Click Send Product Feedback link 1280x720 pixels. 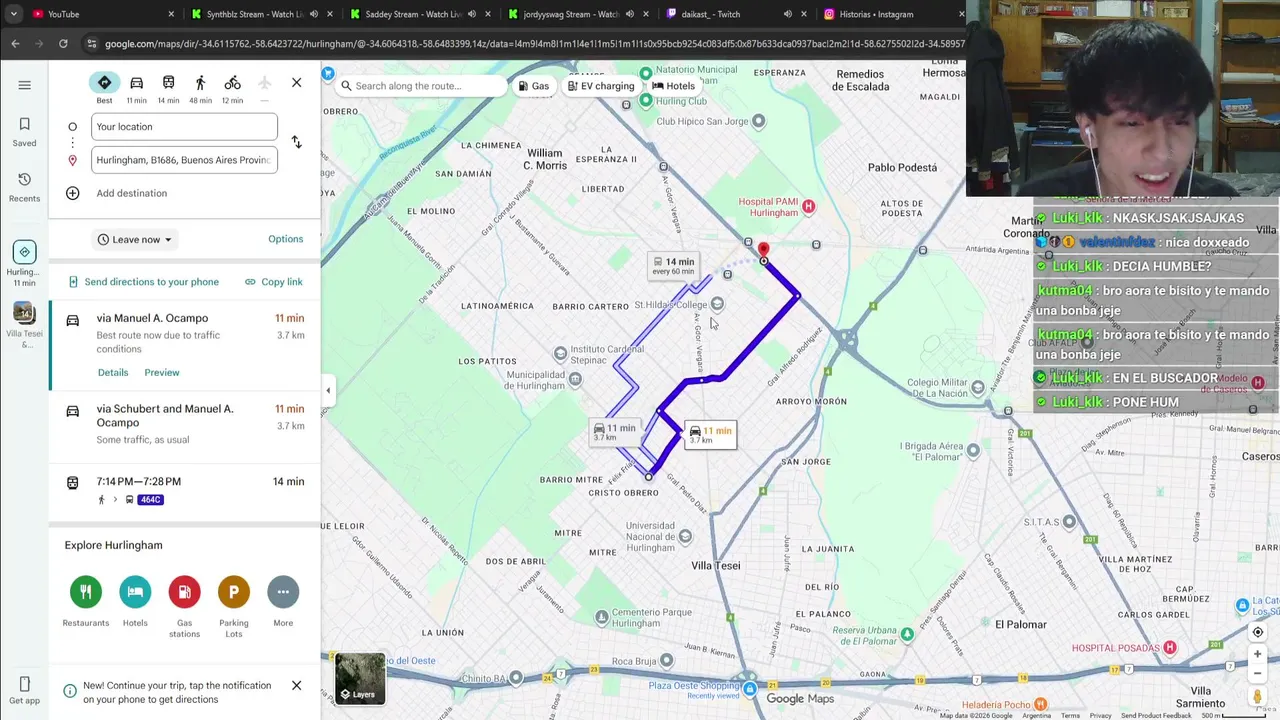tap(1156, 716)
